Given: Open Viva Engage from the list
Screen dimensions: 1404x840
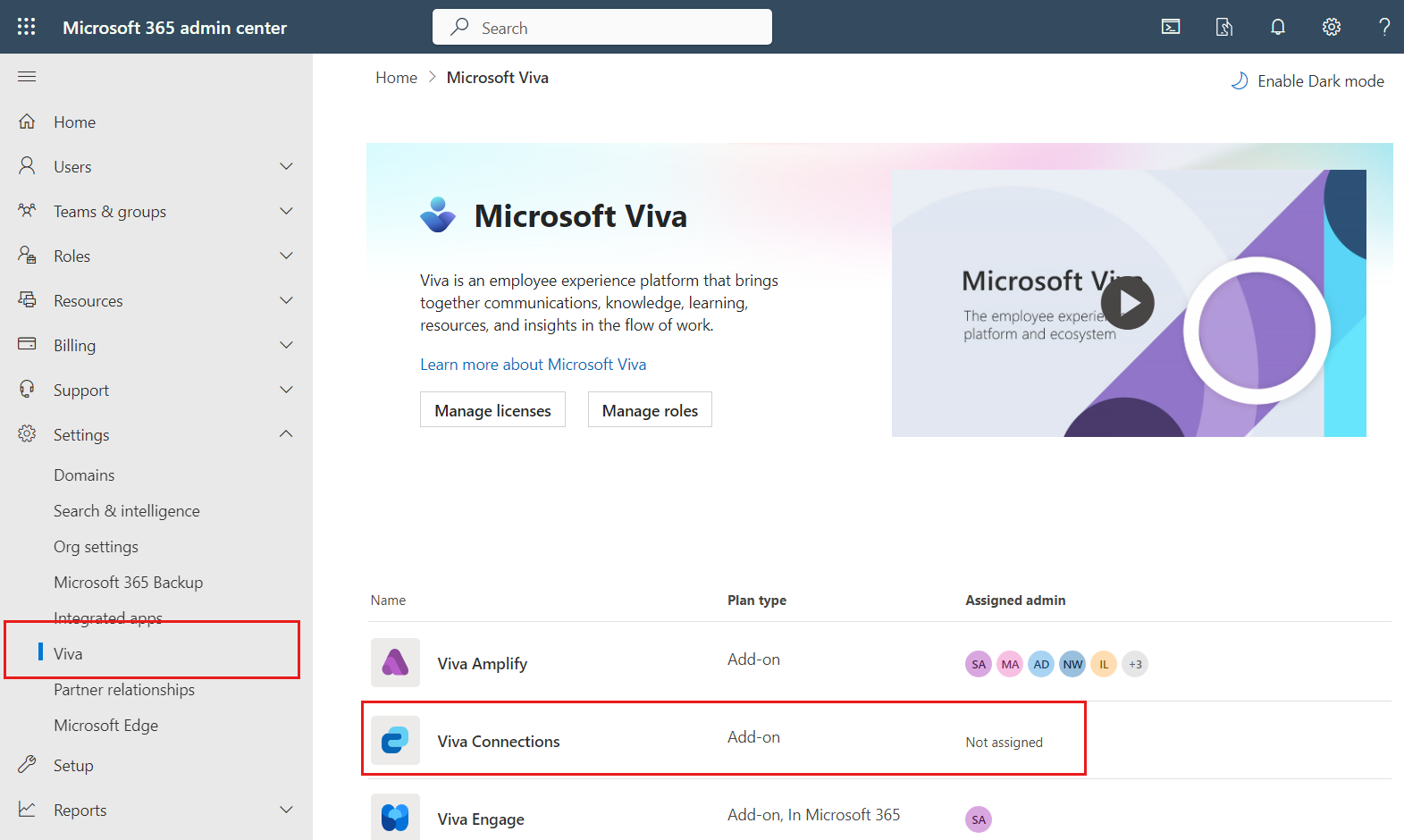Looking at the screenshot, I should pyautogui.click(x=481, y=819).
